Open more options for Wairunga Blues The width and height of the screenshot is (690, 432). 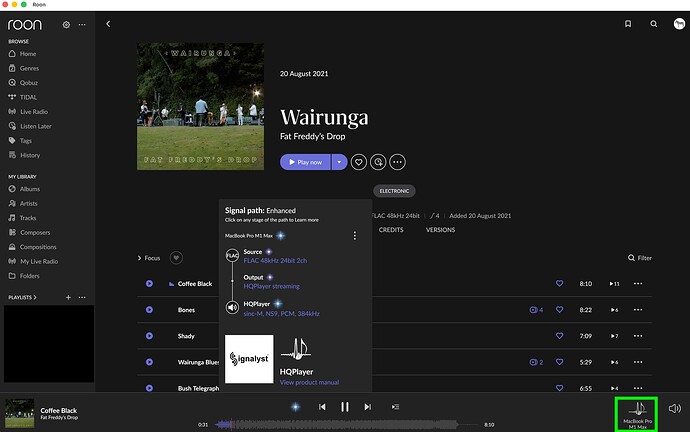(x=638, y=362)
